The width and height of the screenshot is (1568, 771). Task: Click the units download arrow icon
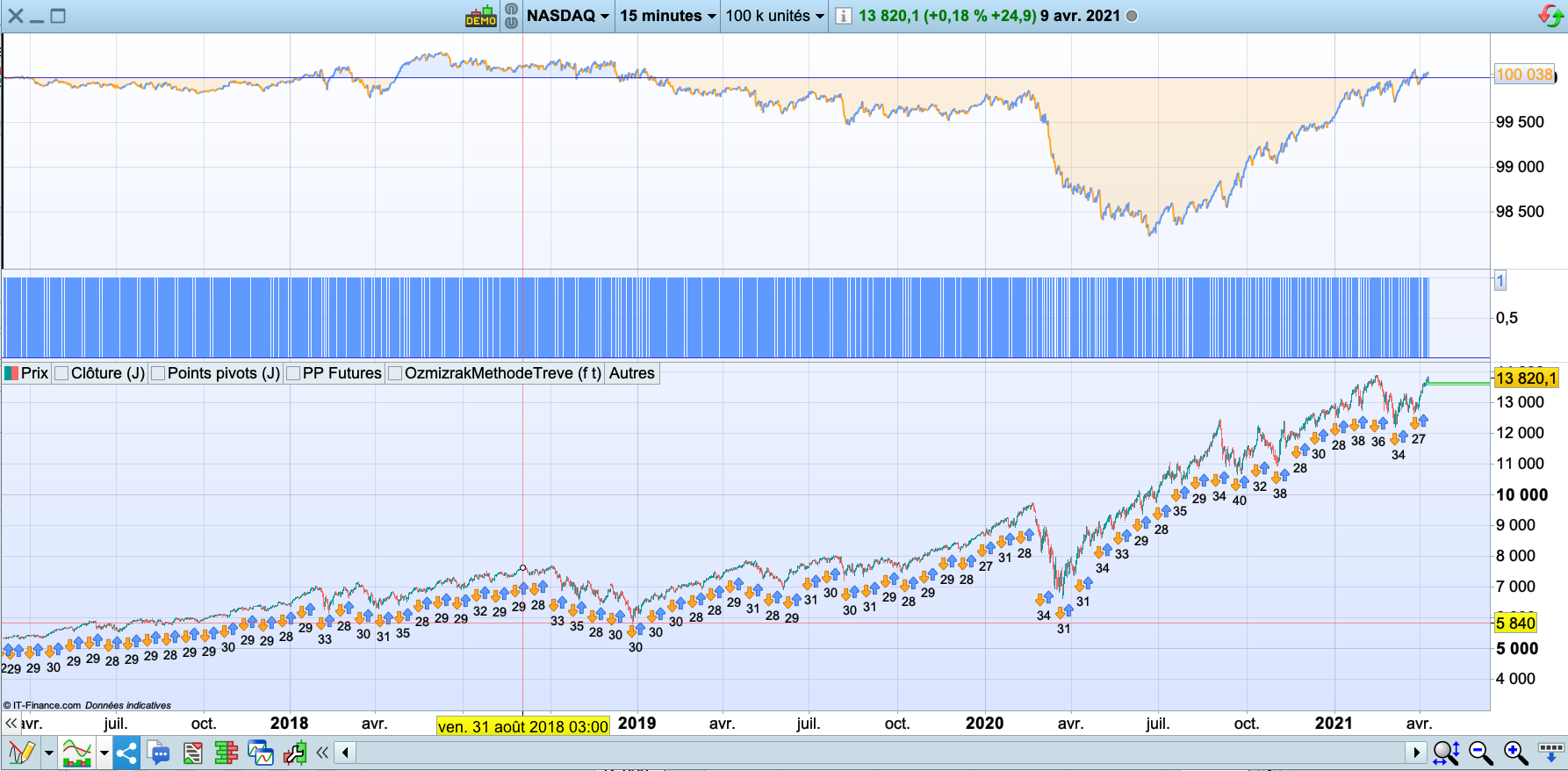pos(1551,753)
